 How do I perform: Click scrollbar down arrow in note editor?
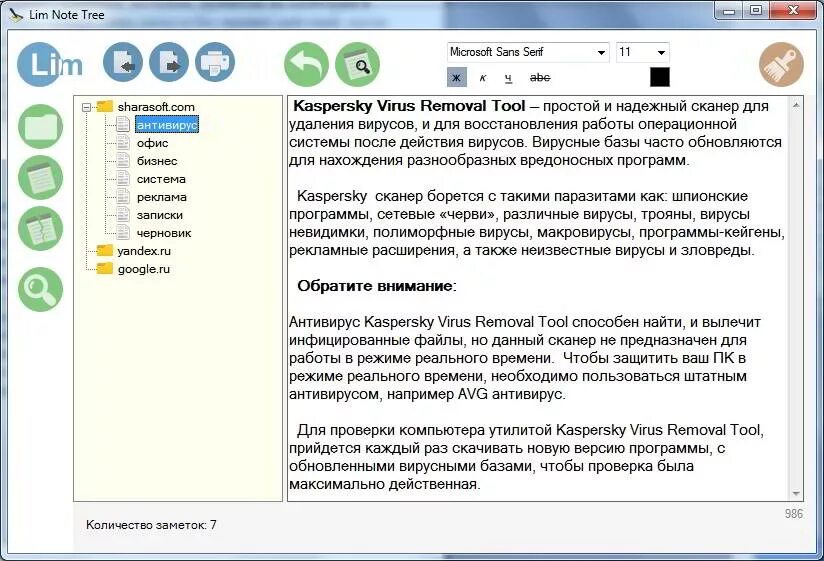(796, 493)
